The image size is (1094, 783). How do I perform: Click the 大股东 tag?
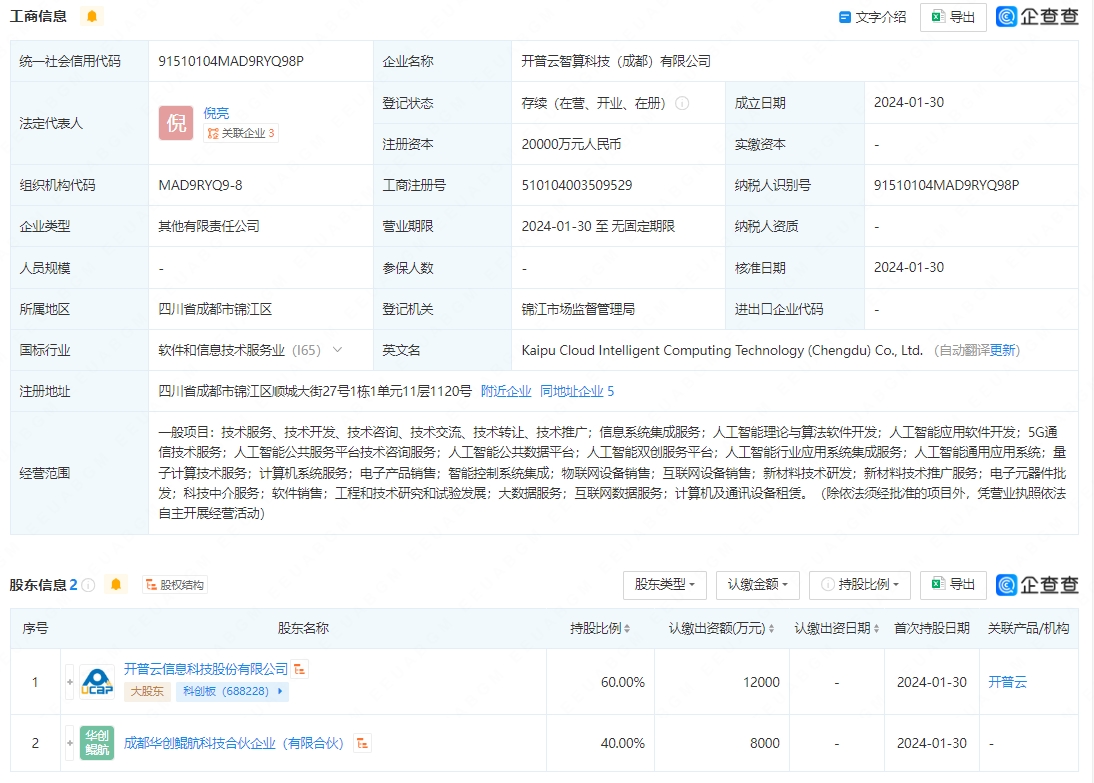(x=147, y=691)
